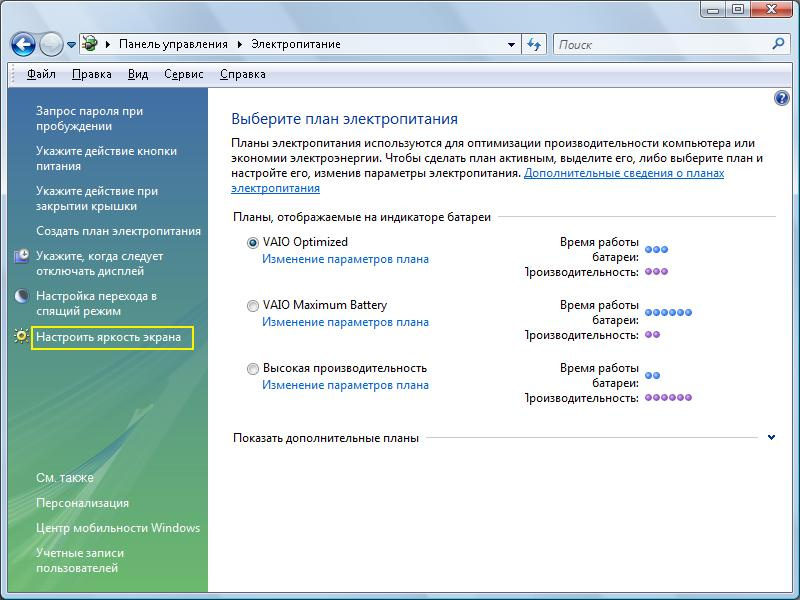Screen dimensions: 800x600
Task: Click the monitor icon next to display-off link
Action: (22, 257)
